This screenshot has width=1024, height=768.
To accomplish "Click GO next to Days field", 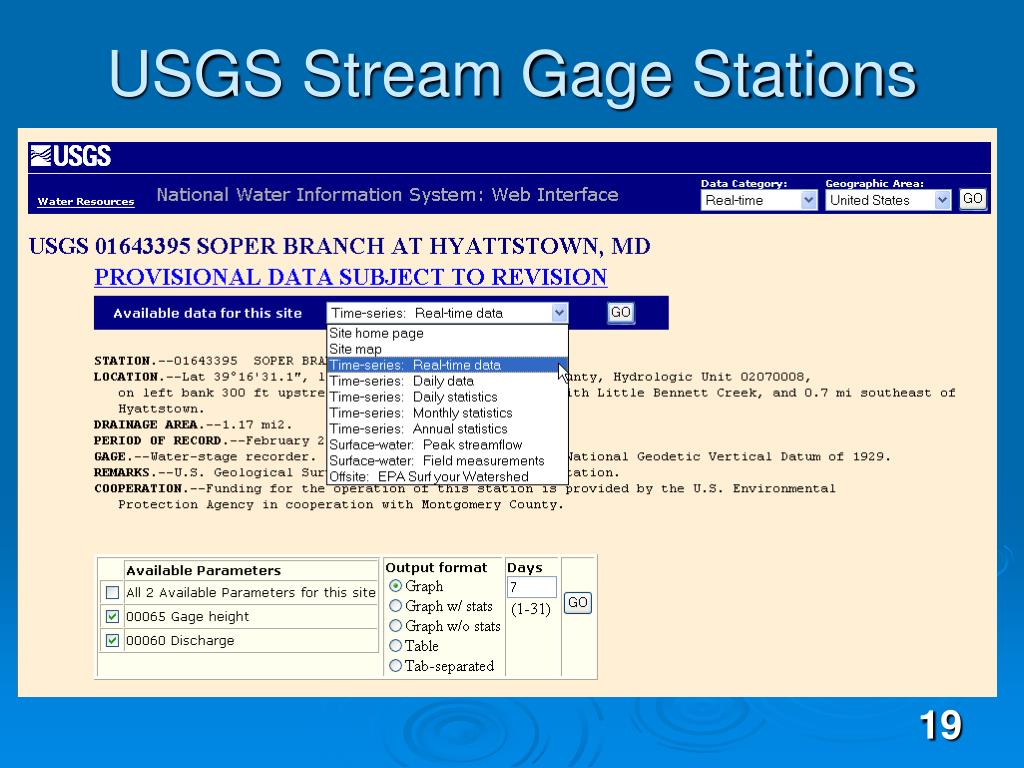I will pyautogui.click(x=577, y=603).
